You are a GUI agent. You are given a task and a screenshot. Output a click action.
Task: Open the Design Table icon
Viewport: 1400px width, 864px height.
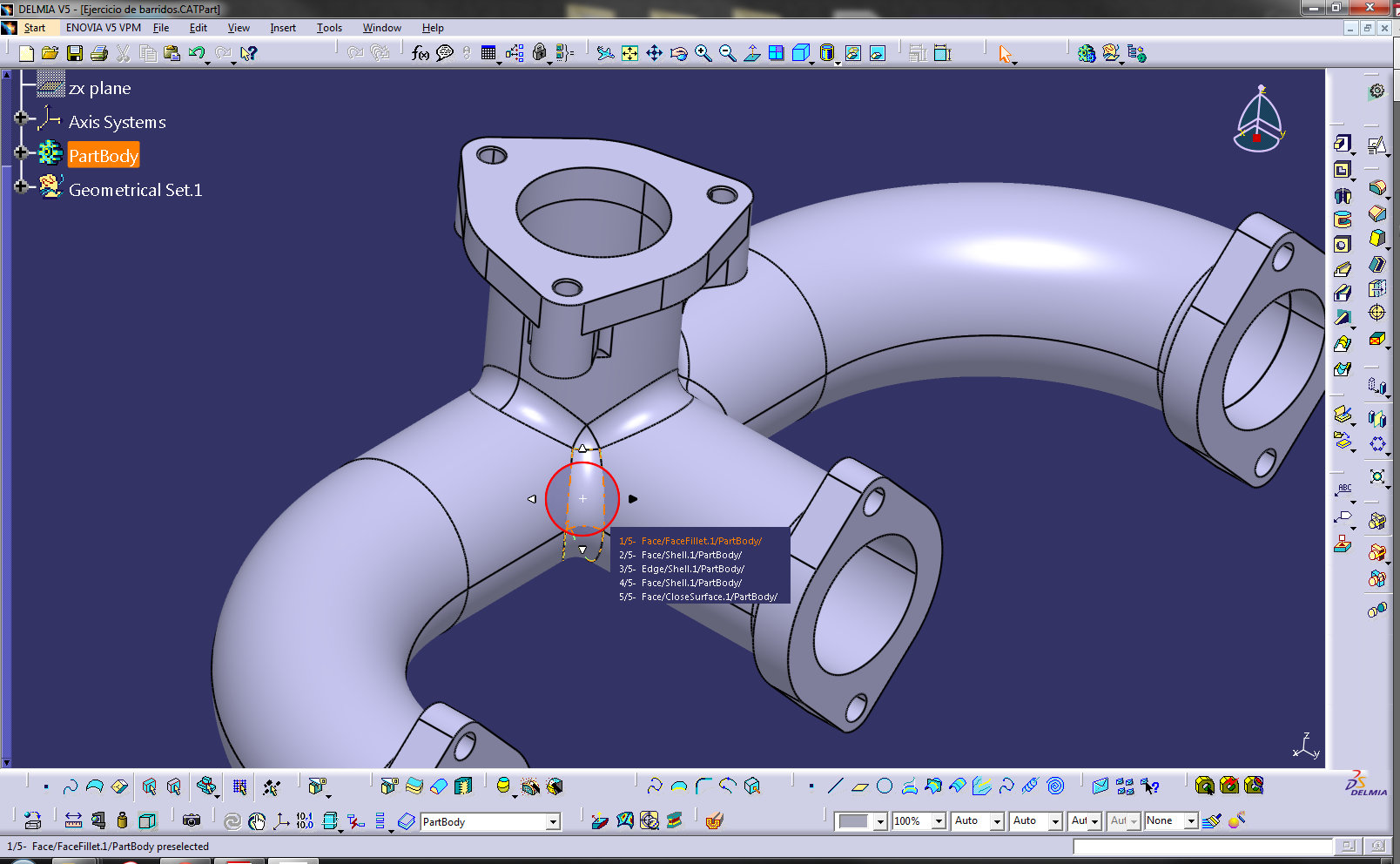click(488, 54)
